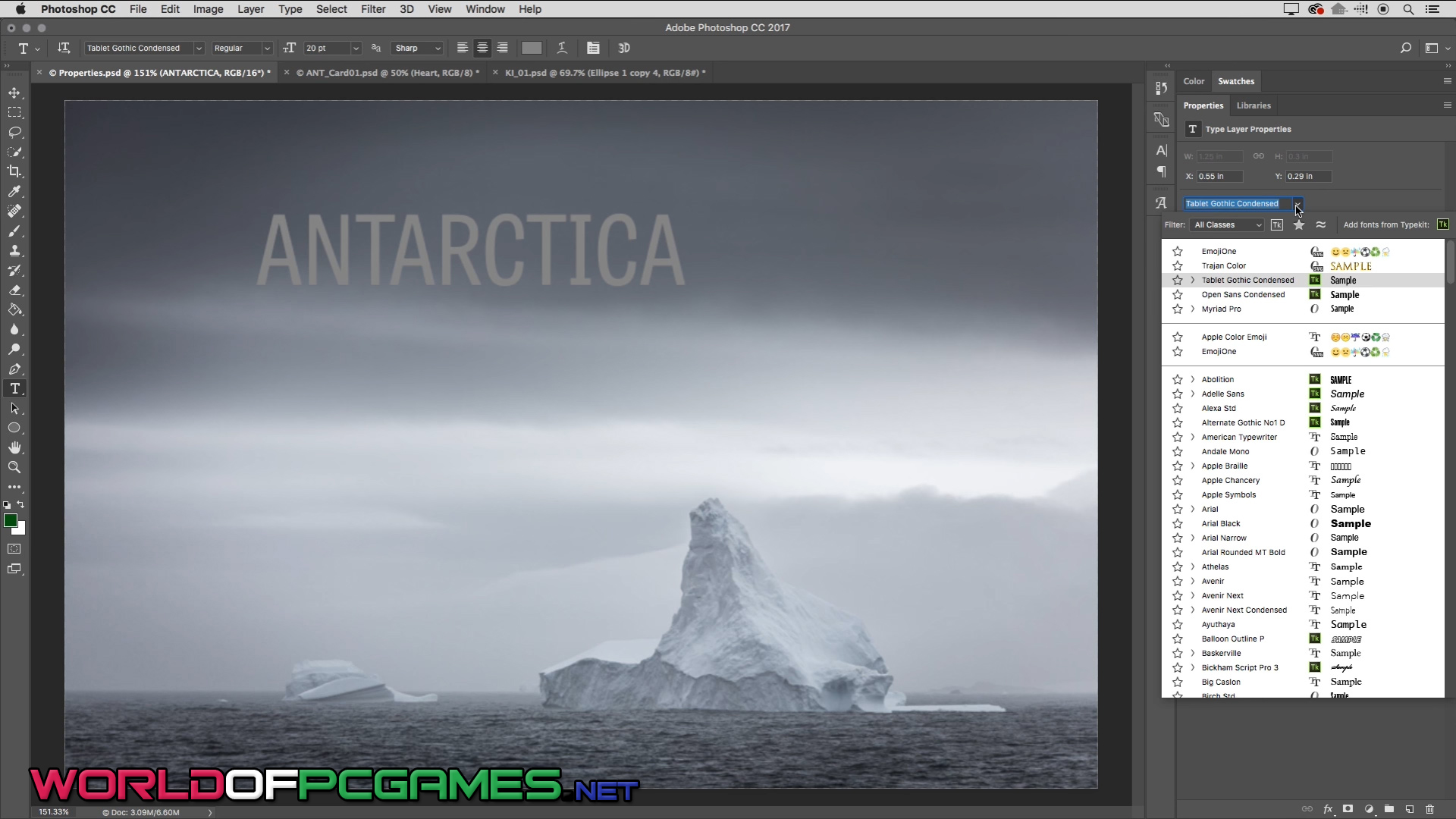Toggle Typekit fonts filter button
This screenshot has width=1456, height=819.
1277,224
